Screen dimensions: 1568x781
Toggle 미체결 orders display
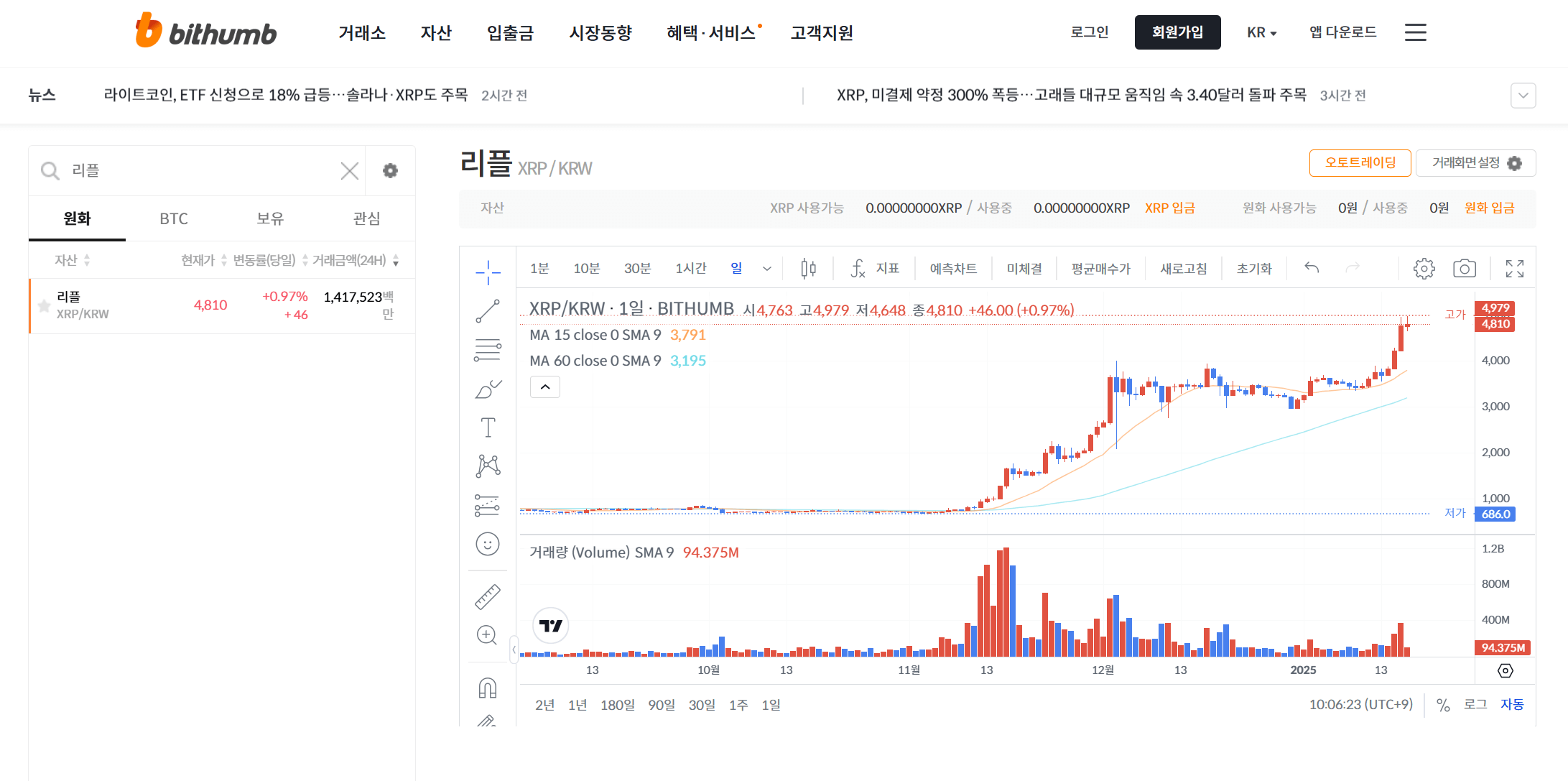pyautogui.click(x=1024, y=268)
